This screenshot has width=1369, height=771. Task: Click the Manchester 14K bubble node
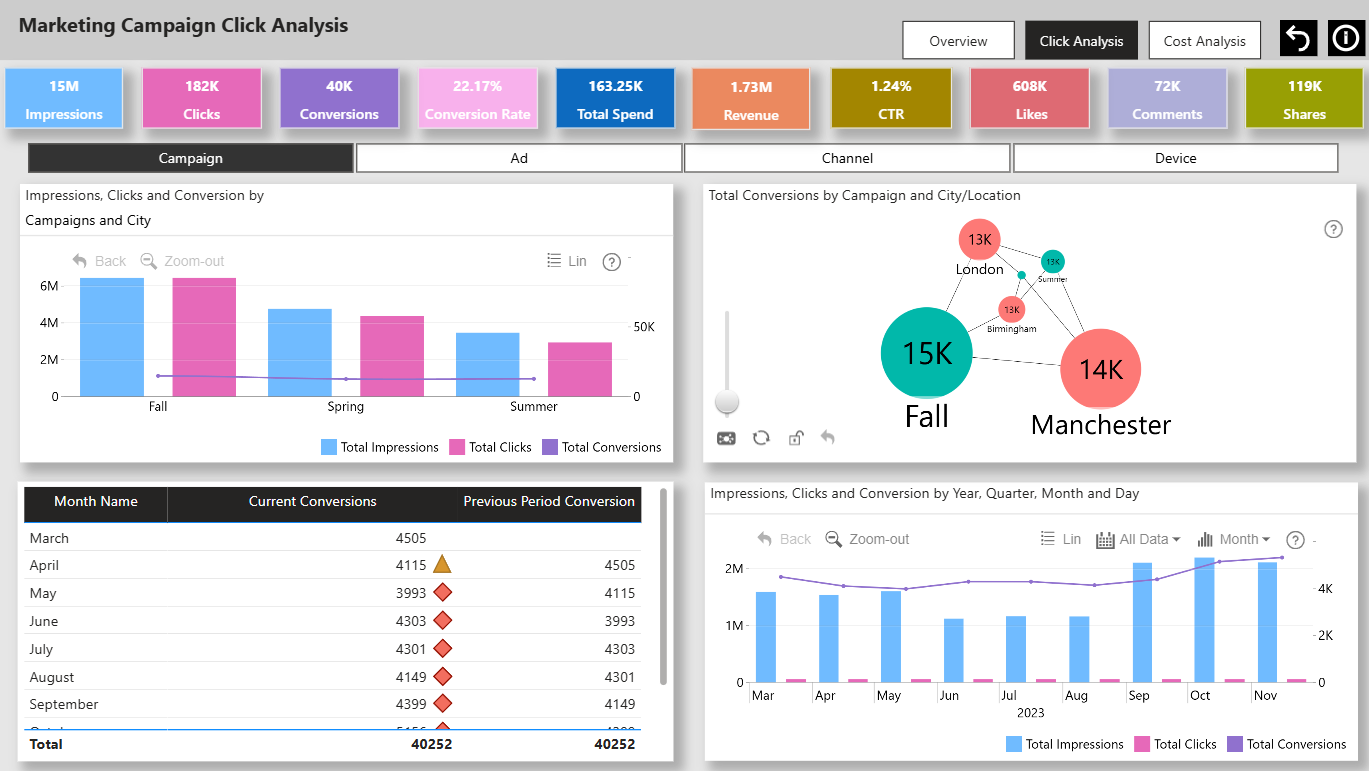[x=1100, y=369]
